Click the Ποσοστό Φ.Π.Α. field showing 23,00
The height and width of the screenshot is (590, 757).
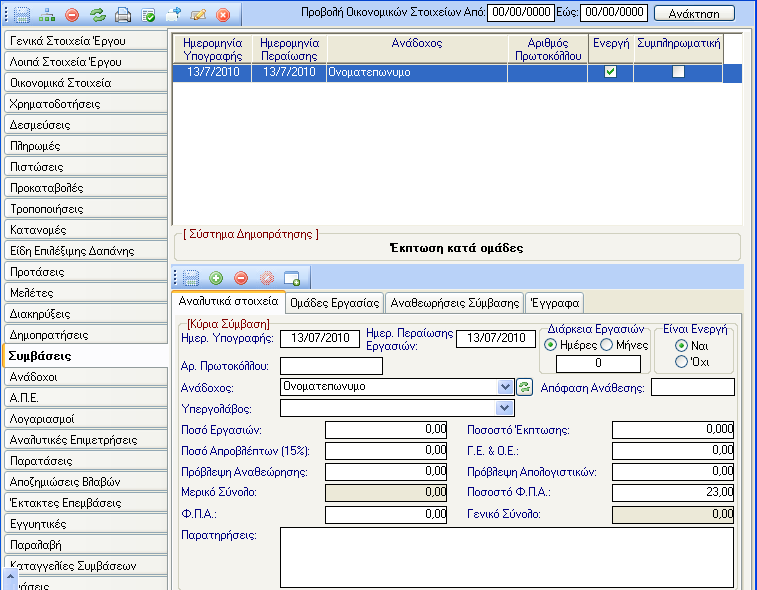673,493
